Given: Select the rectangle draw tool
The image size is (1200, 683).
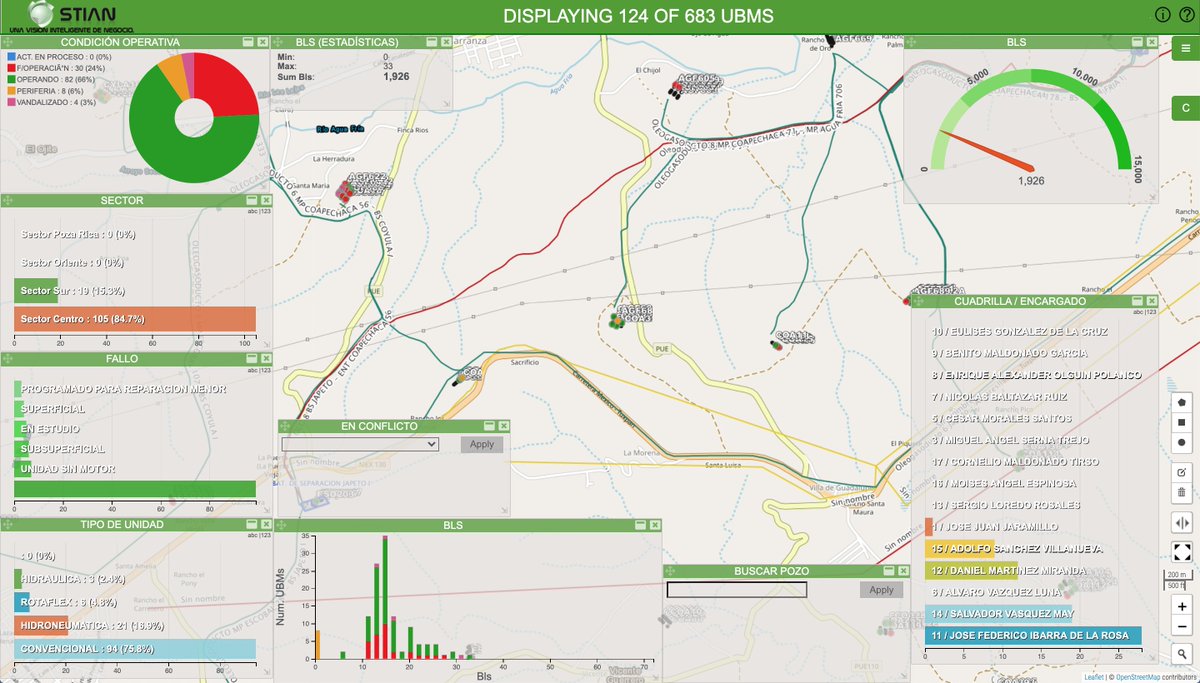Looking at the screenshot, I should [1182, 422].
